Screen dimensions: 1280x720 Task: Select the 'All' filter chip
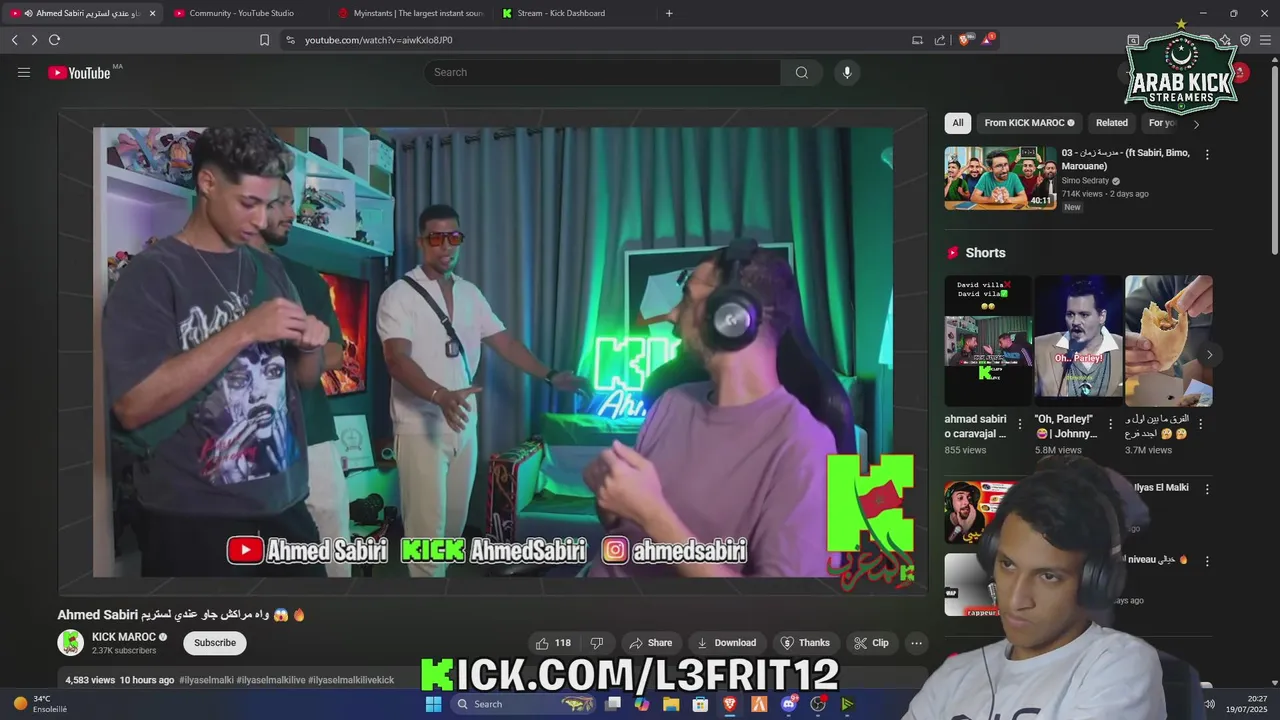[958, 123]
